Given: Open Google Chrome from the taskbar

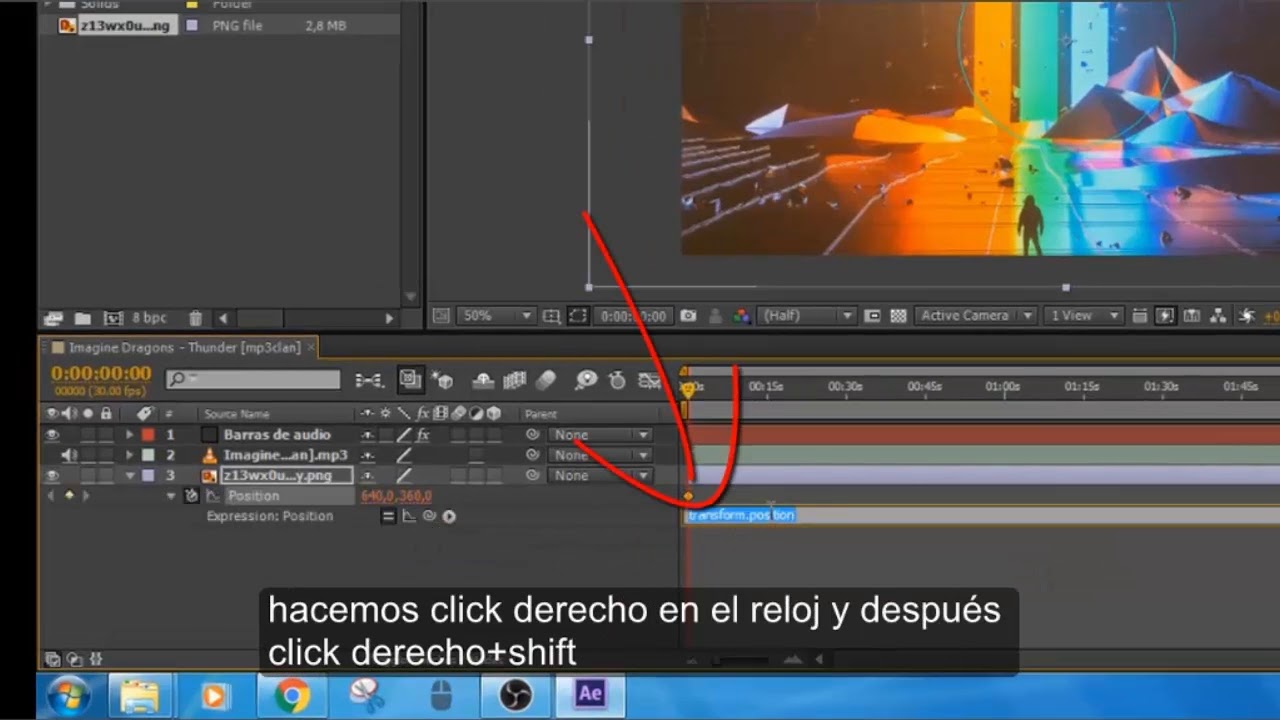Looking at the screenshot, I should point(292,695).
